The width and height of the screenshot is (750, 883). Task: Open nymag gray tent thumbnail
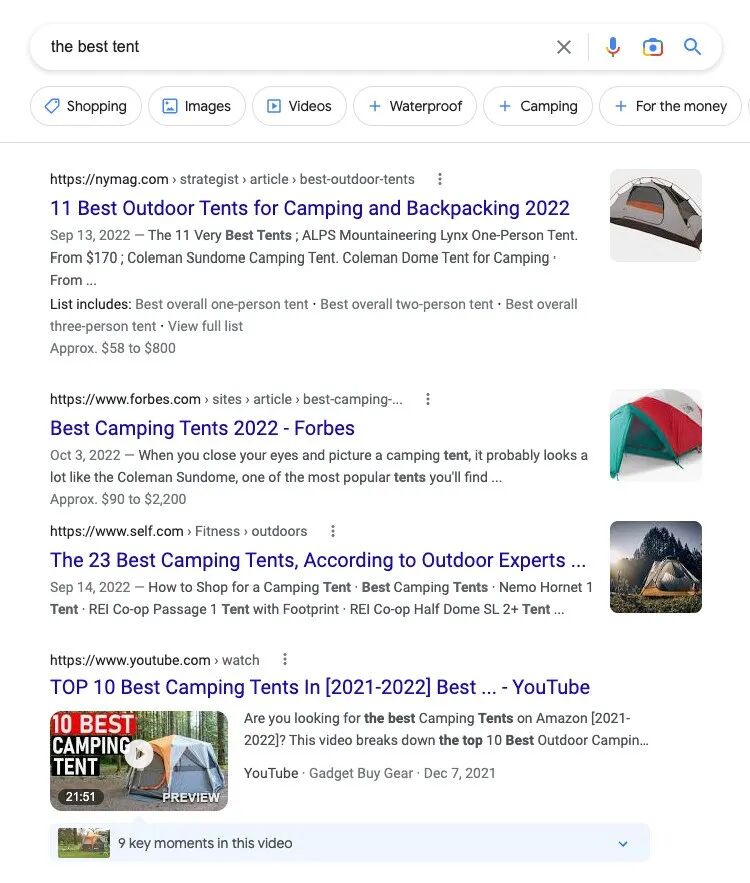656,216
